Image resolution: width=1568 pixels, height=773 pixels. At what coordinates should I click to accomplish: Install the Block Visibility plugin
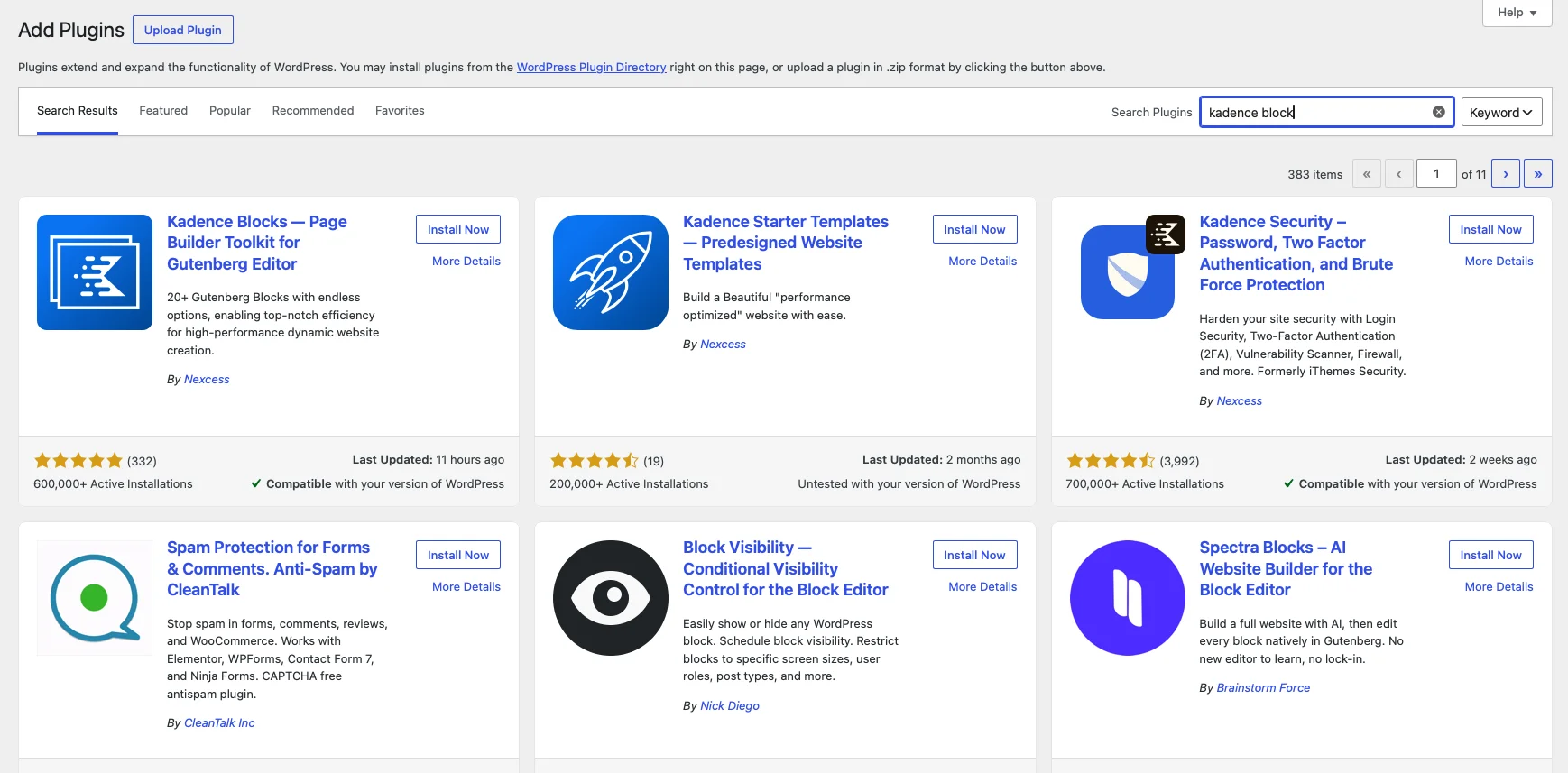tap(974, 555)
